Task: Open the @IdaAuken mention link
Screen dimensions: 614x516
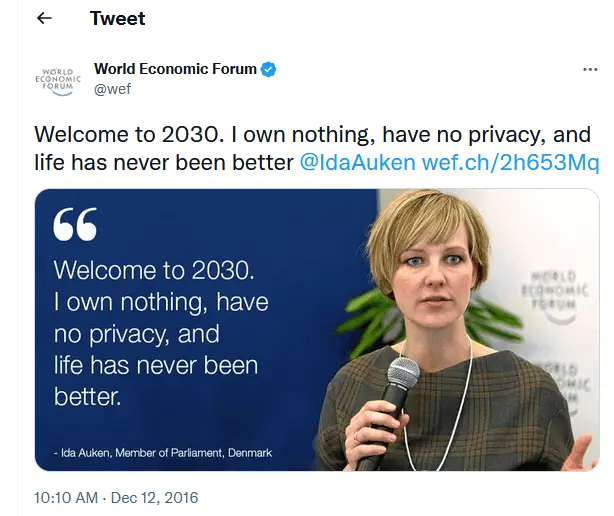Action: pos(357,161)
